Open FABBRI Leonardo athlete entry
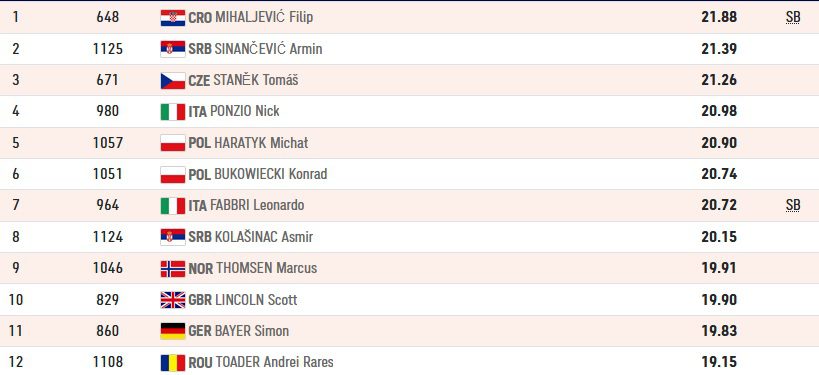Image resolution: width=819 pixels, height=375 pixels. click(x=257, y=205)
